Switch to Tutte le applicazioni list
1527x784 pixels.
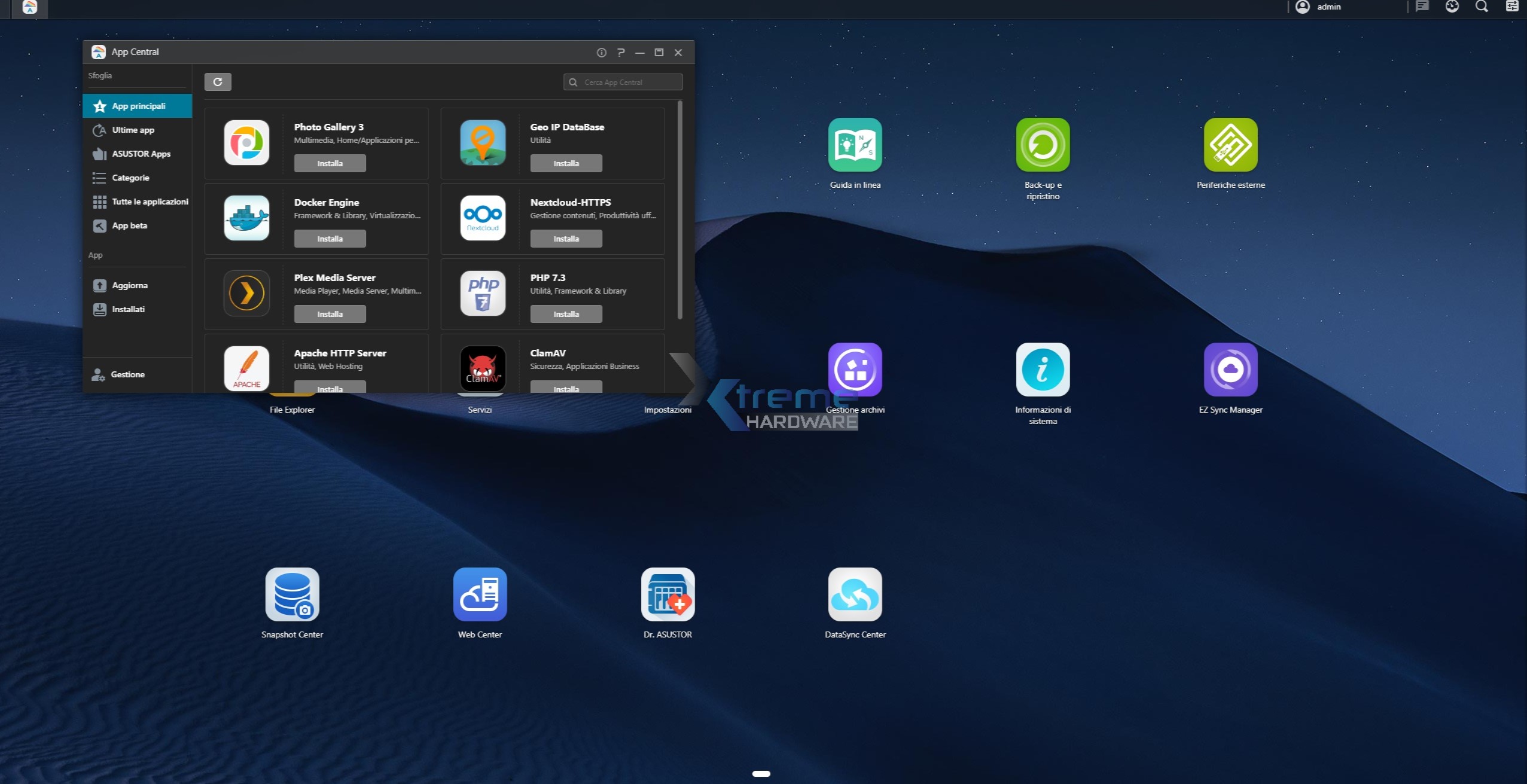click(150, 202)
